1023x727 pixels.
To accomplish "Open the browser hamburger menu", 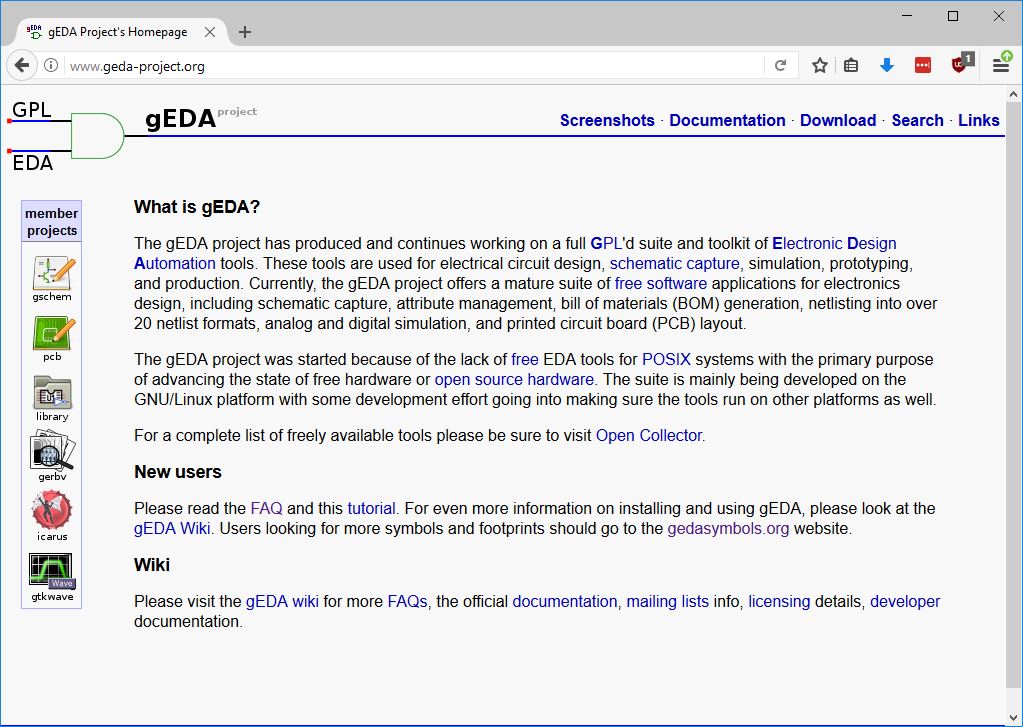I will 1001,64.
